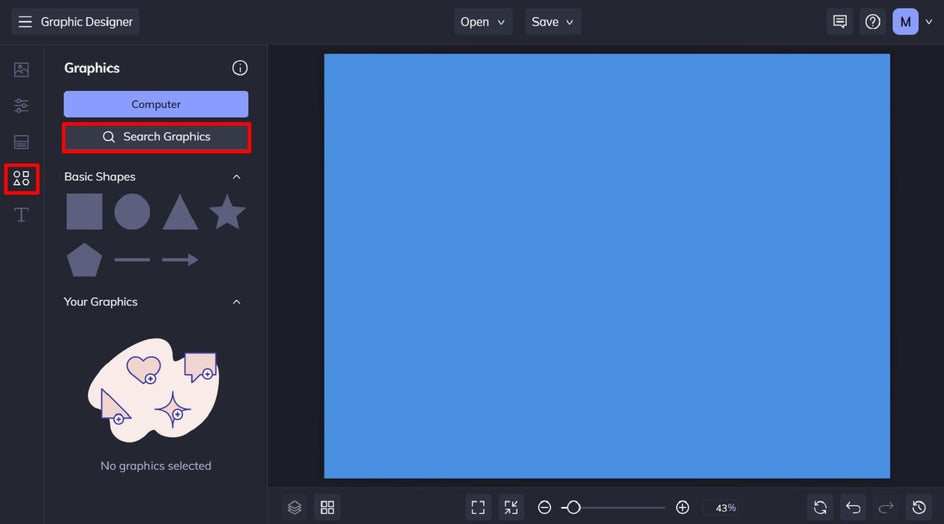Image resolution: width=944 pixels, height=524 pixels.
Task: Open the Edit adjustments sliders icon
Action: coord(21,106)
